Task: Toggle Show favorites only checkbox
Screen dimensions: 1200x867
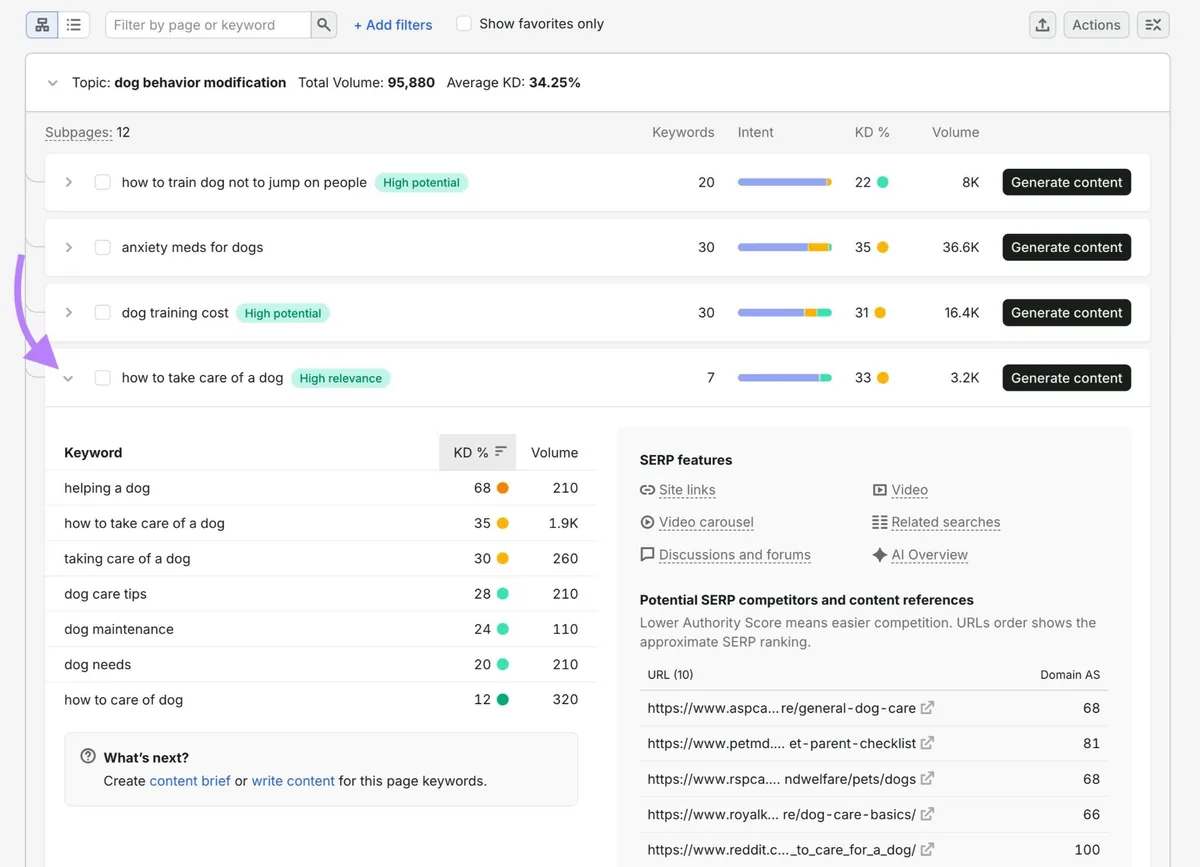Action: tap(464, 23)
